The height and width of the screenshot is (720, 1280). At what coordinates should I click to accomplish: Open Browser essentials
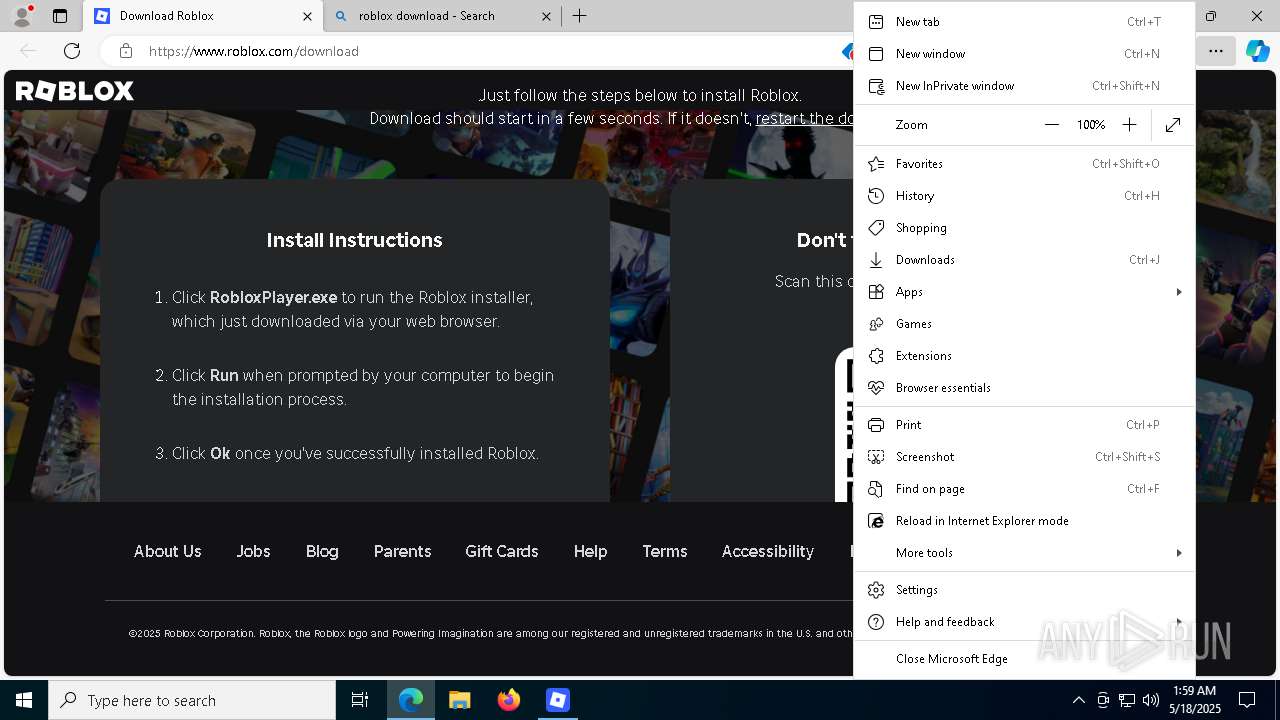click(x=1024, y=388)
